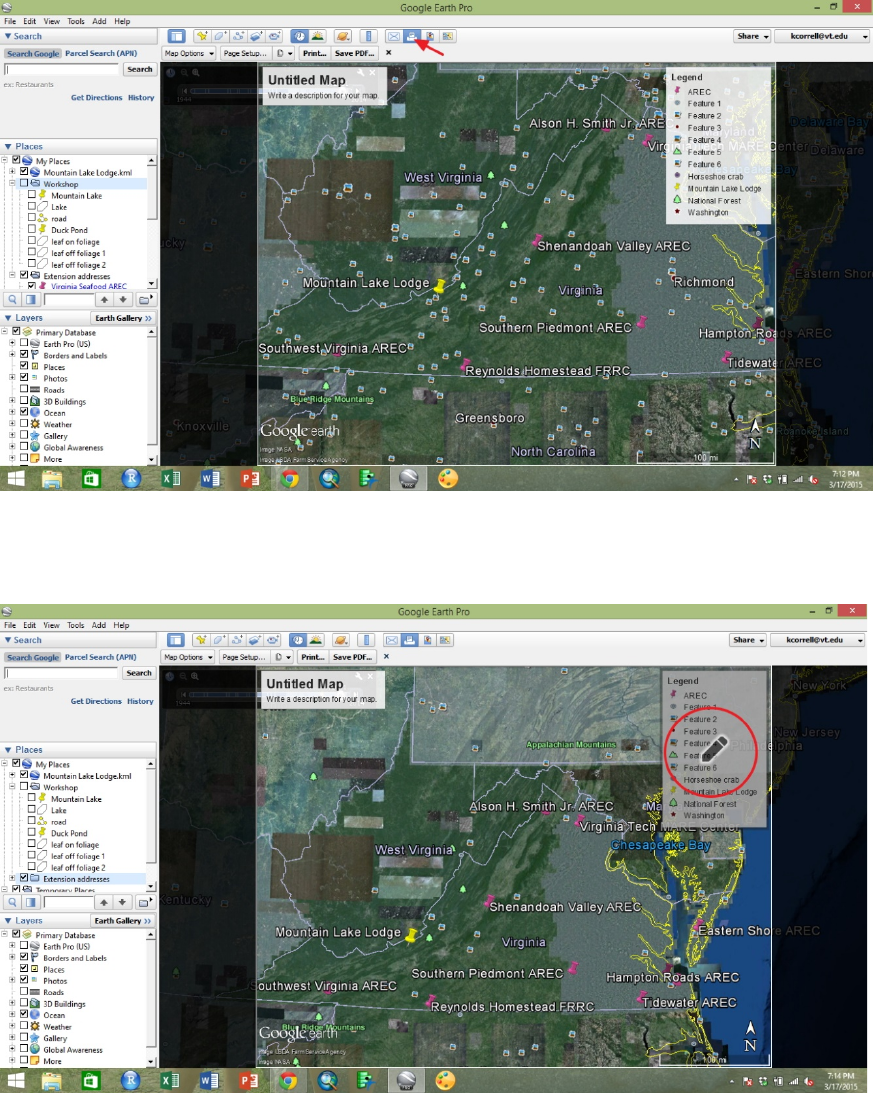Click add-folder icon below upper Places panel
873x1093 pixels.
tap(144, 300)
